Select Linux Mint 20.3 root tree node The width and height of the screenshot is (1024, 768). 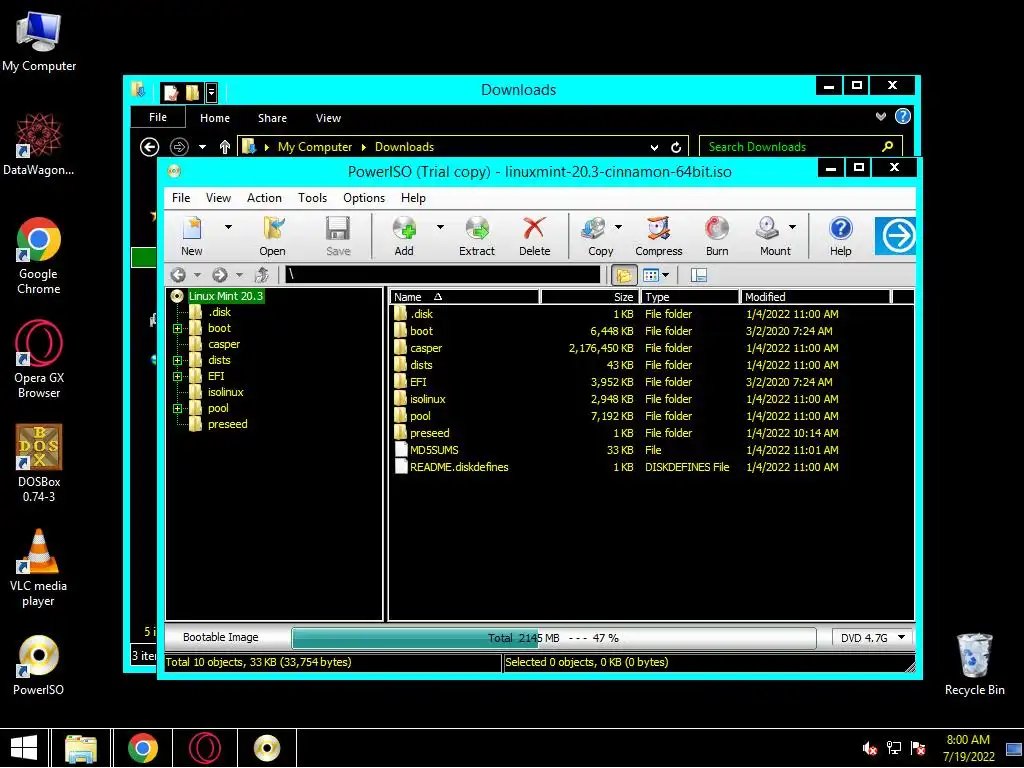[x=225, y=296]
